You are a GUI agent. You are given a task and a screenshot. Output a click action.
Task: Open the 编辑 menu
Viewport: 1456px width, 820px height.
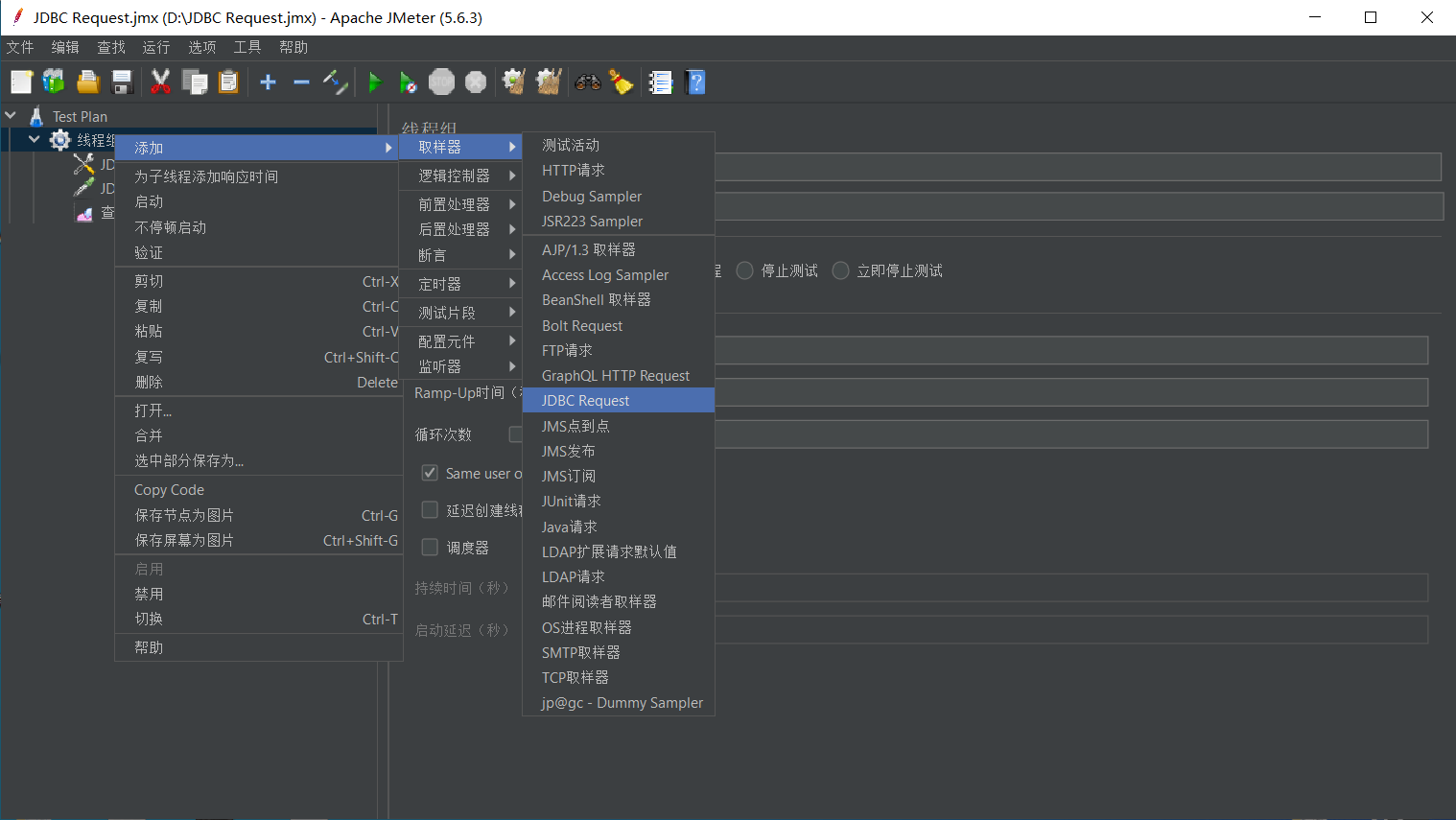point(65,47)
